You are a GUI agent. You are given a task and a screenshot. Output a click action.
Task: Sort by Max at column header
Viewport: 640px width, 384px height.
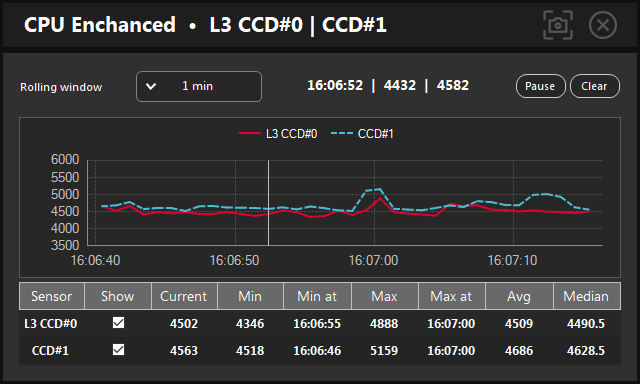[451, 296]
